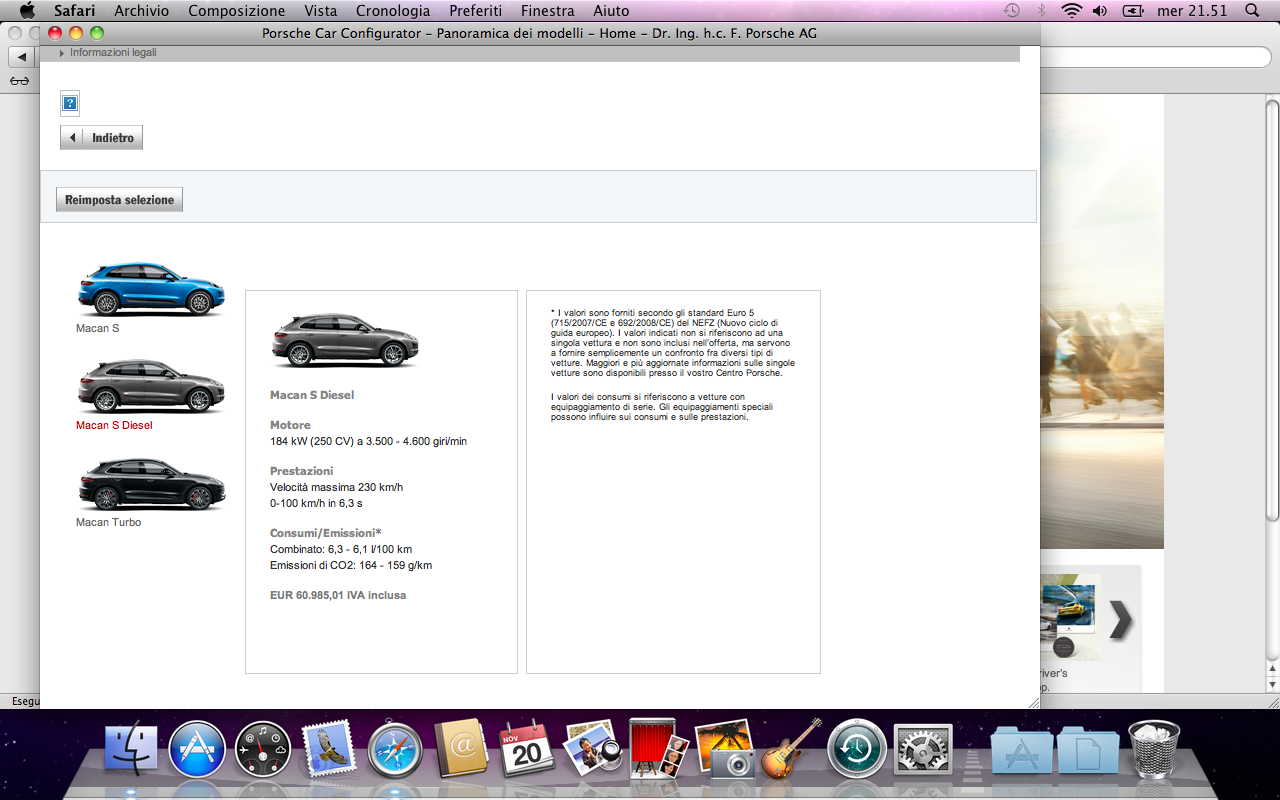Screen dimensions: 1280x800
Task: Click the Macan Turbo text link
Action: pyautogui.click(x=108, y=522)
